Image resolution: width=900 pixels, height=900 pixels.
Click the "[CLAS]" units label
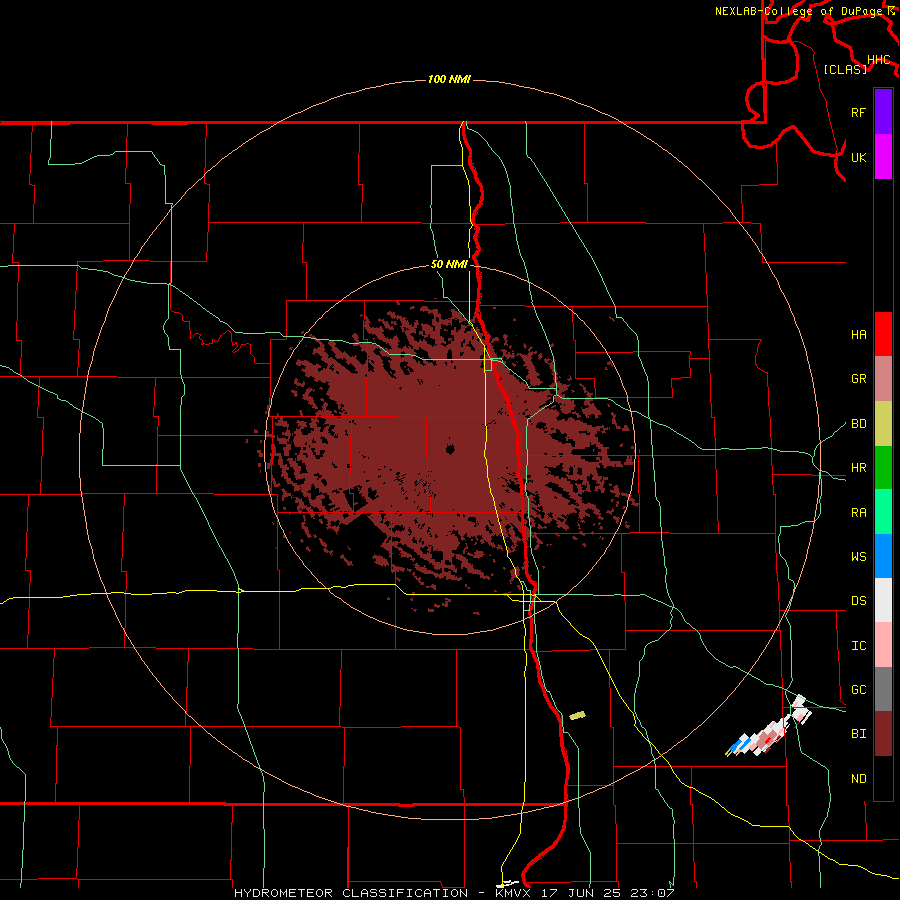point(845,69)
